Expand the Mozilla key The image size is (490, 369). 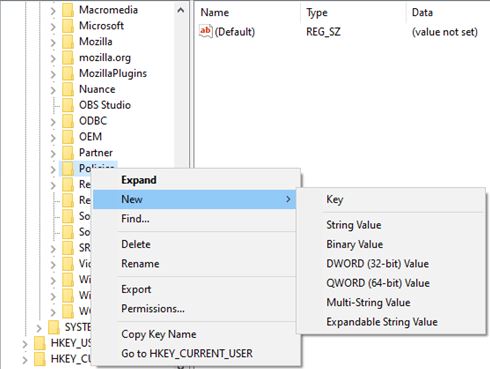[x=53, y=43]
